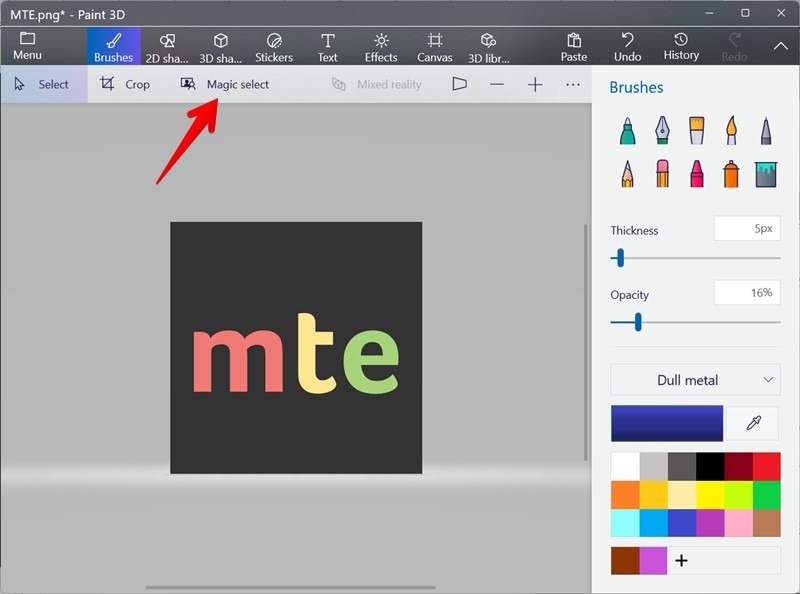Open the History view

(681, 45)
